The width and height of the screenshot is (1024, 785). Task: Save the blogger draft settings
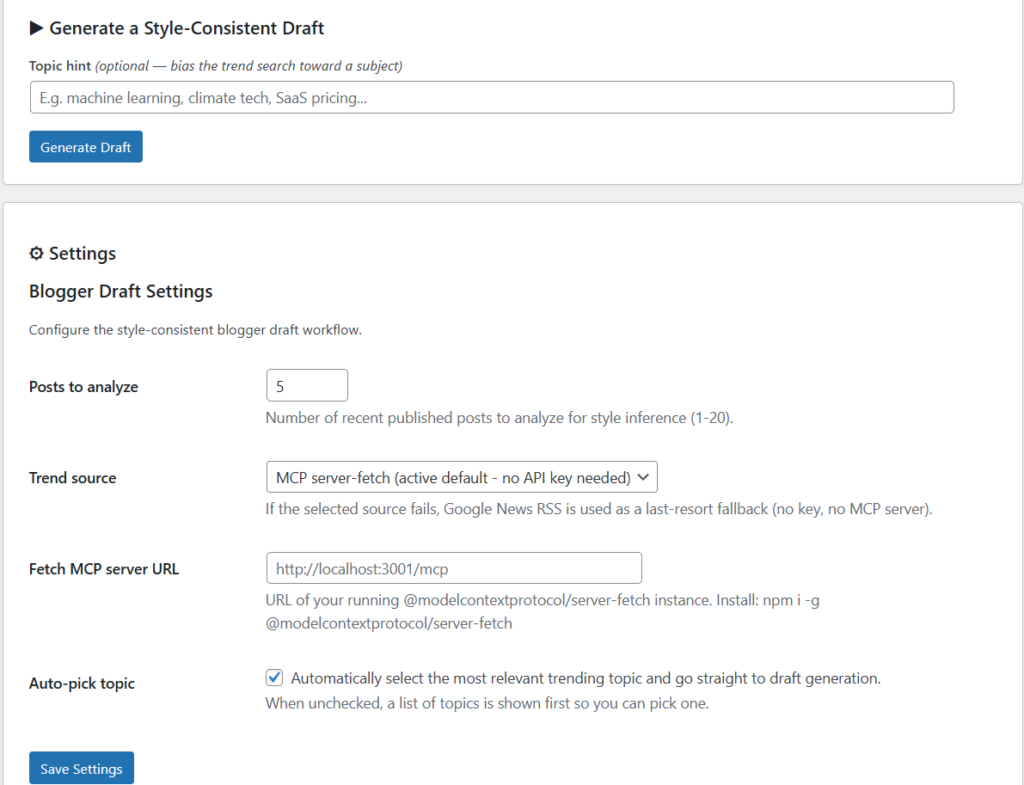(81, 768)
